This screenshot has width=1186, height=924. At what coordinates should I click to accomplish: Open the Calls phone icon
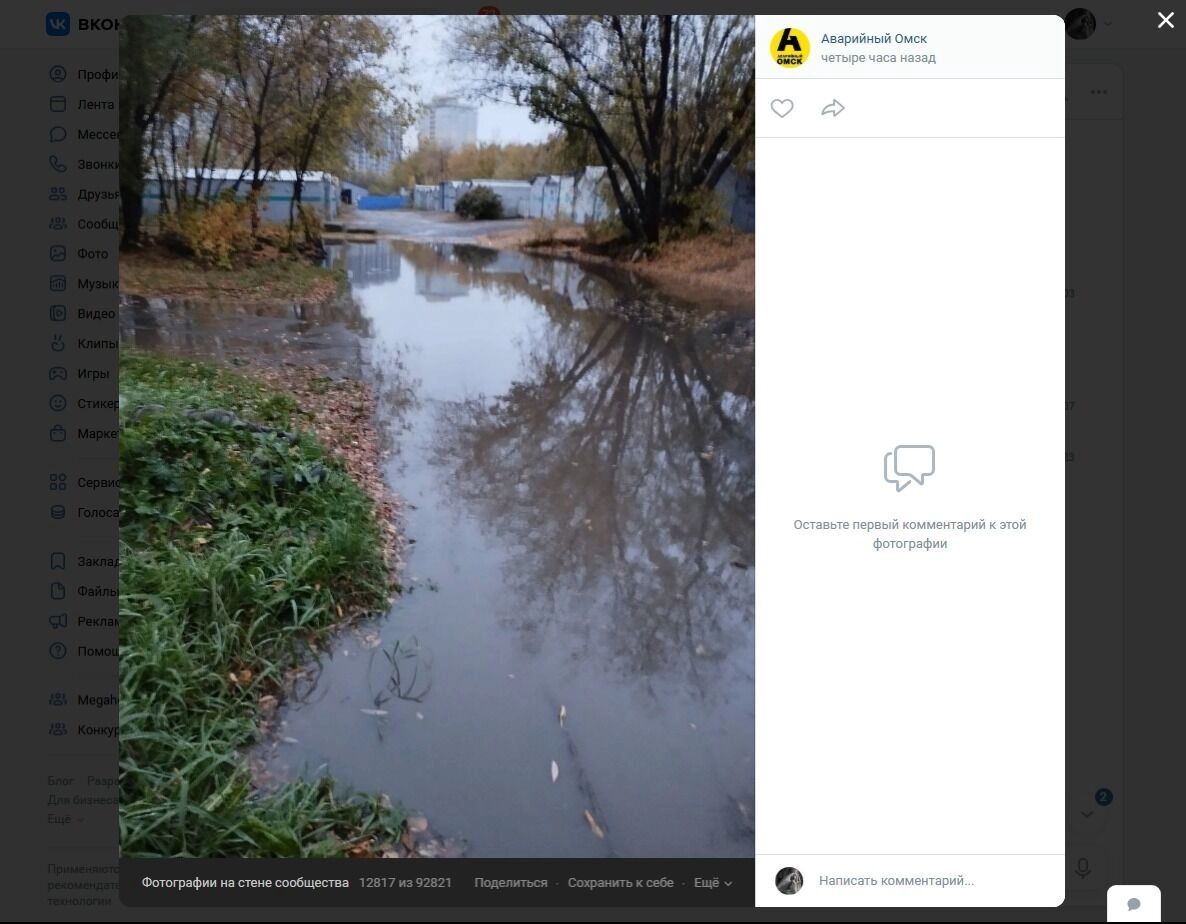[58, 164]
